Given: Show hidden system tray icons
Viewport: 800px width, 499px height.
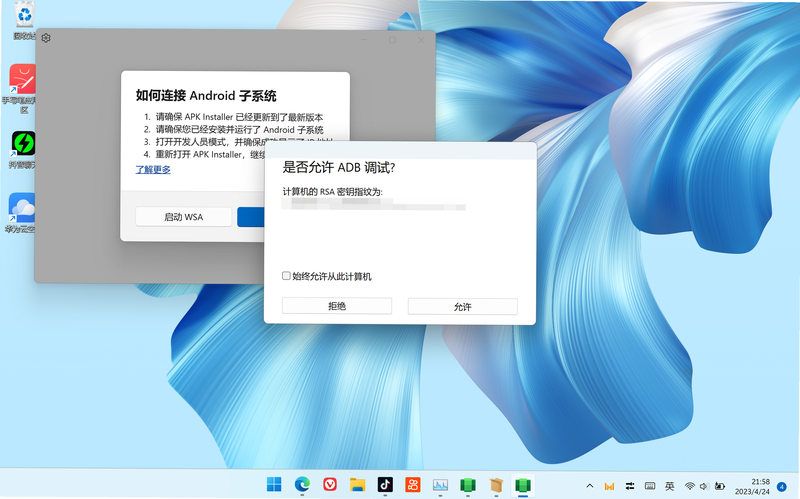Looking at the screenshot, I should pyautogui.click(x=590, y=486).
